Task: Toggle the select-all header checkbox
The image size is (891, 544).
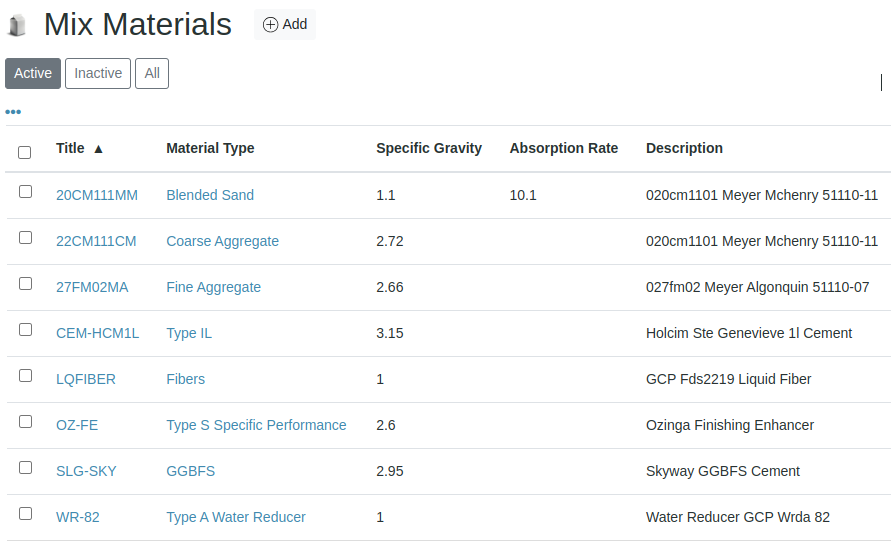Action: click(25, 152)
